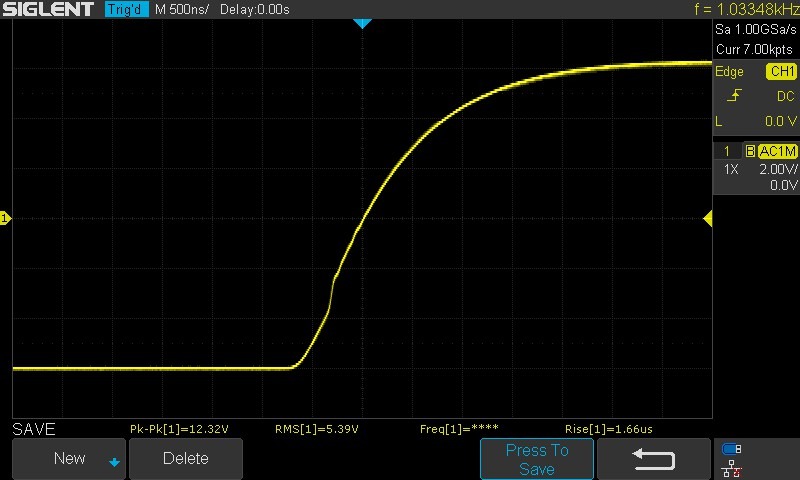Click the DC trigger coupling label
Screen dimensions: 800x480
[x=786, y=96]
